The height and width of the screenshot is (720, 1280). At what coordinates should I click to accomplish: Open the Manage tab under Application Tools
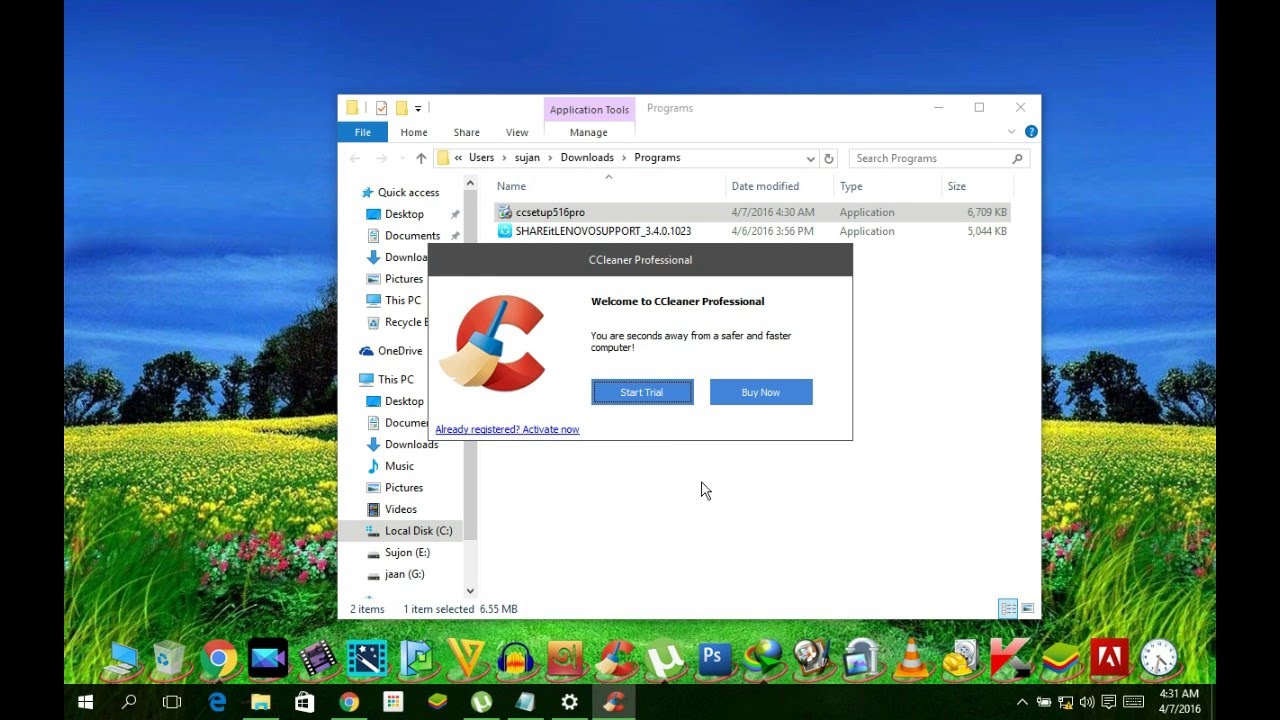[x=588, y=132]
